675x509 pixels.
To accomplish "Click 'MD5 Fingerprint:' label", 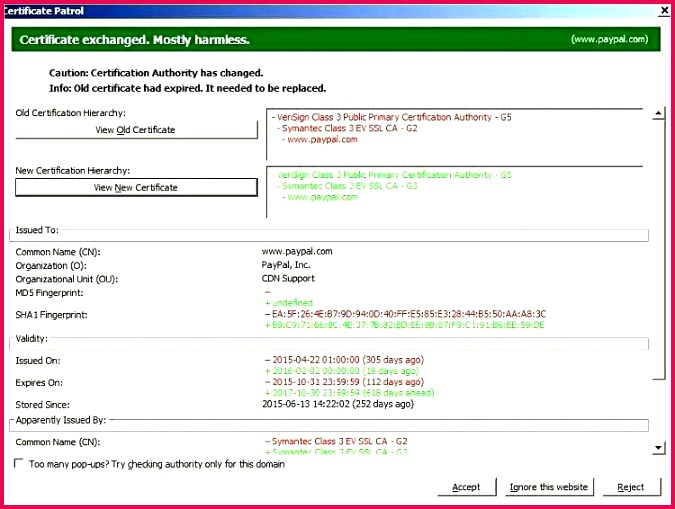I will (50, 293).
